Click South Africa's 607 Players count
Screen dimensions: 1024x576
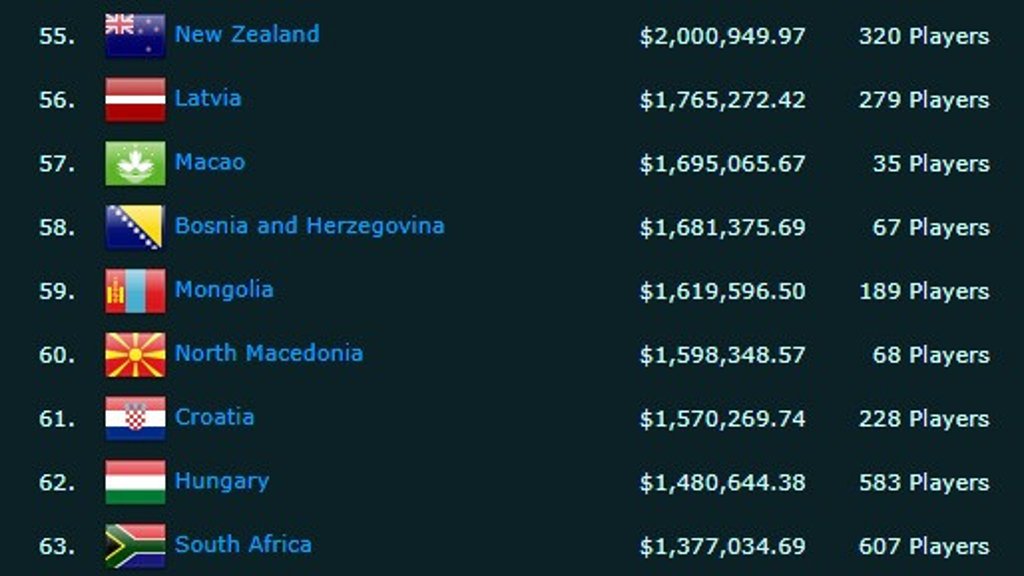coord(923,546)
